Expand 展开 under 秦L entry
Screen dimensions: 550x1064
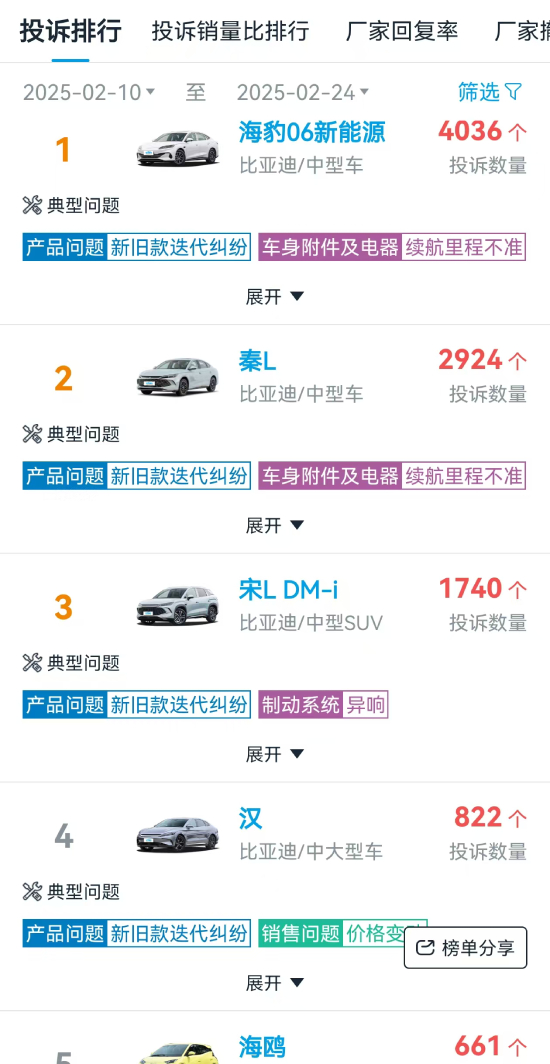coord(275,525)
